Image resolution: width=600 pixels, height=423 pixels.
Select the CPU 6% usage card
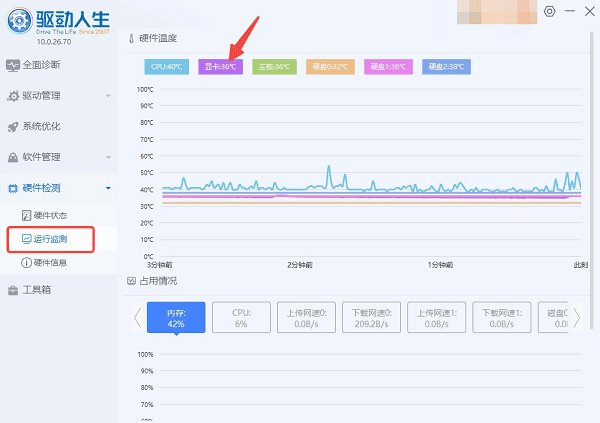(x=241, y=317)
